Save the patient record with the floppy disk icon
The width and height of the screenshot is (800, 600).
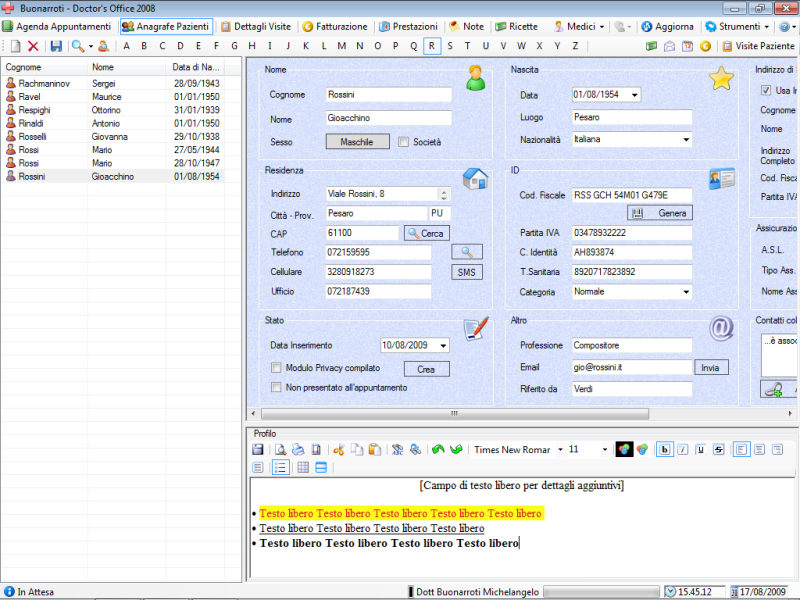[56, 46]
